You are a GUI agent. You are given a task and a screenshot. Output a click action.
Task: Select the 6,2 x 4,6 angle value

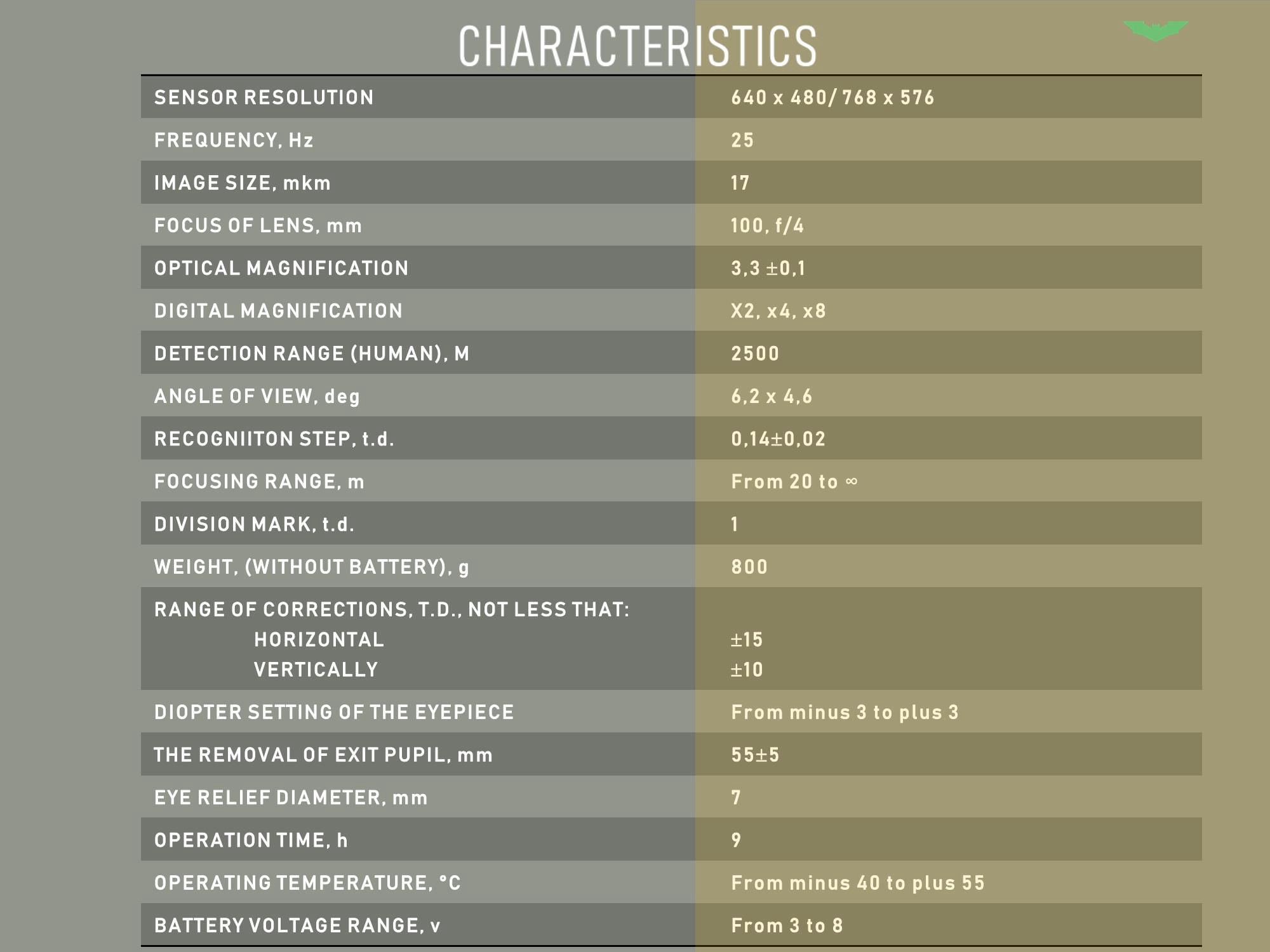coord(772,396)
